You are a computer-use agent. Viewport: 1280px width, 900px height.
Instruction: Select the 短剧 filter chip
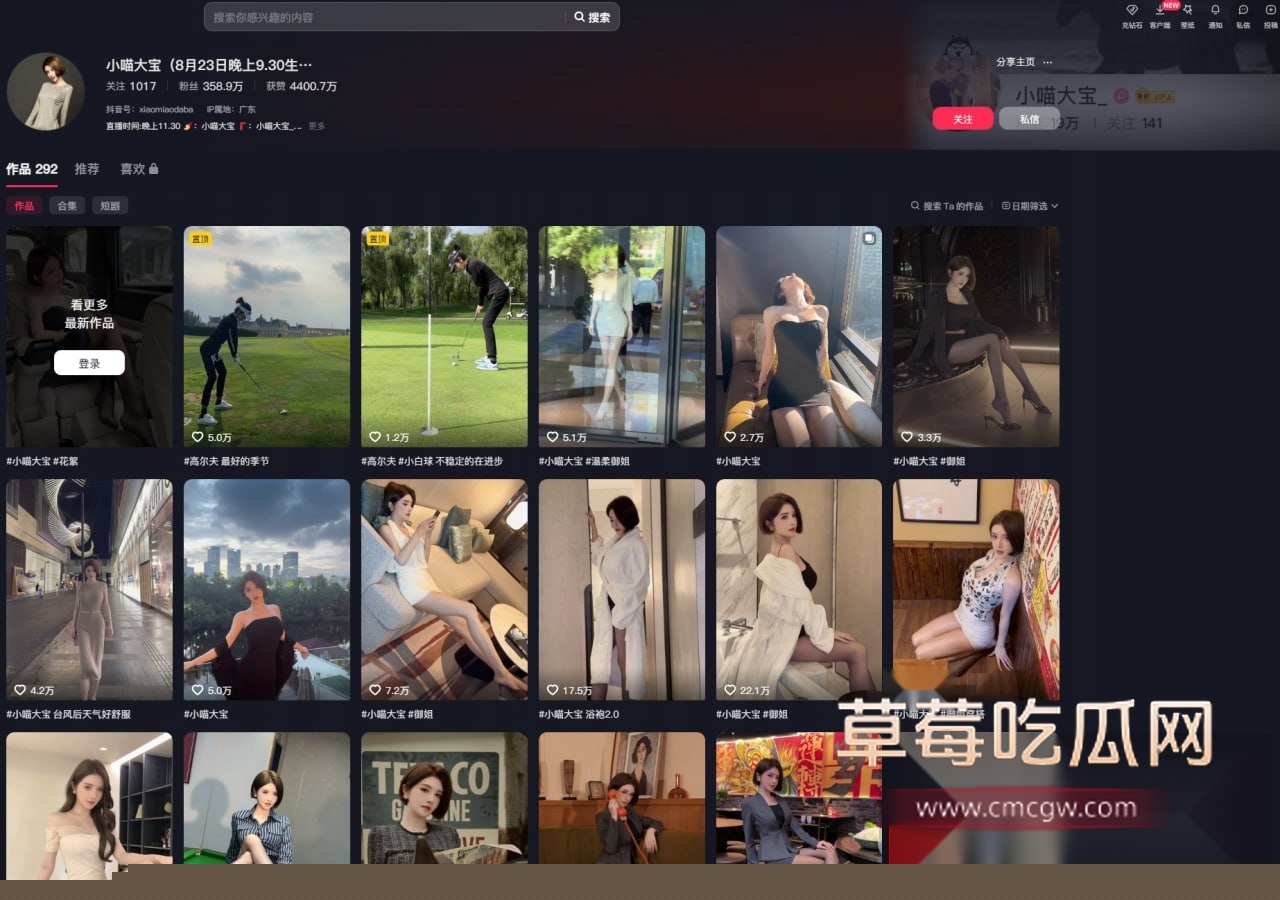coord(110,206)
